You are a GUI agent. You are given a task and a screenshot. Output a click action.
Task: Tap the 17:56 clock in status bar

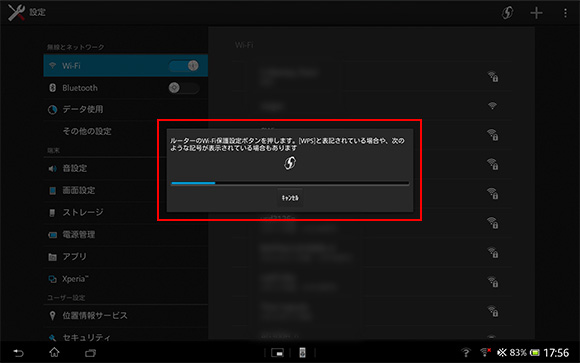tap(556, 353)
